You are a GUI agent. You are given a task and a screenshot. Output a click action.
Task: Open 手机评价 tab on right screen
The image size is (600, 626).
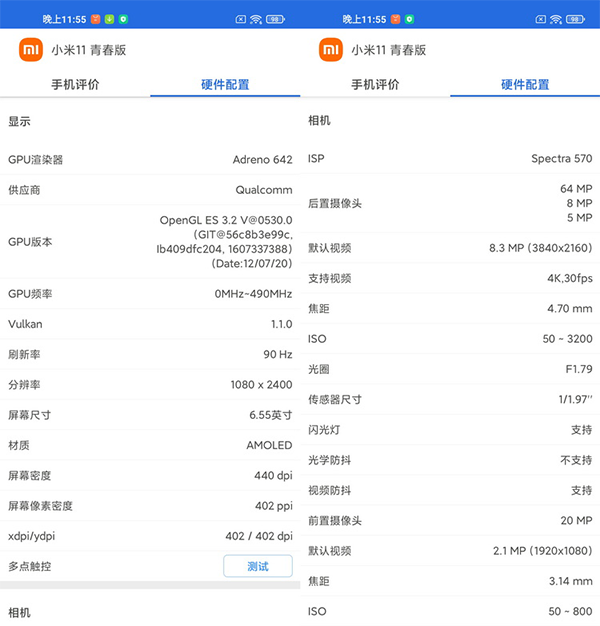tap(375, 85)
